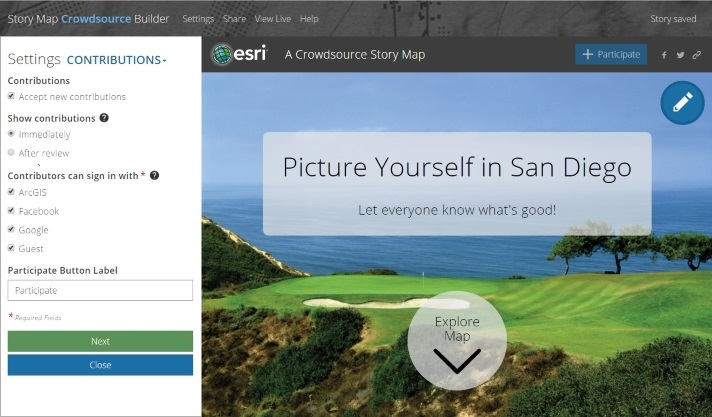Share story via Facebook icon
Screen dimensions: 712x417
click(664, 55)
